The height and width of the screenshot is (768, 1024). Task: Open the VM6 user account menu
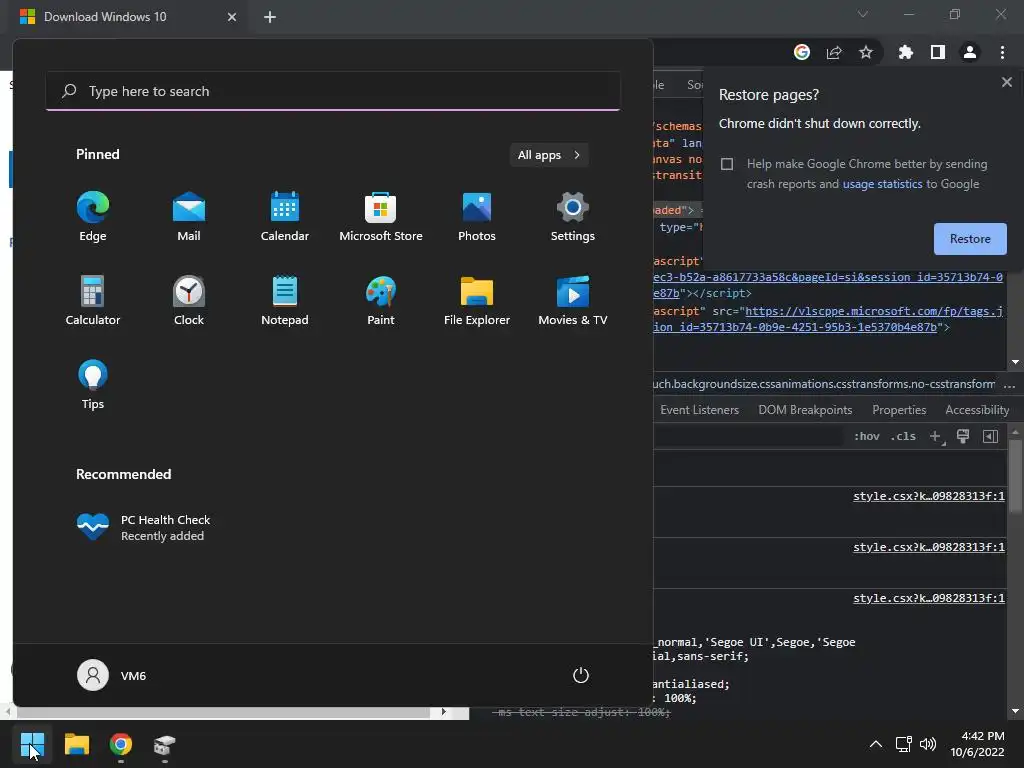(112, 675)
